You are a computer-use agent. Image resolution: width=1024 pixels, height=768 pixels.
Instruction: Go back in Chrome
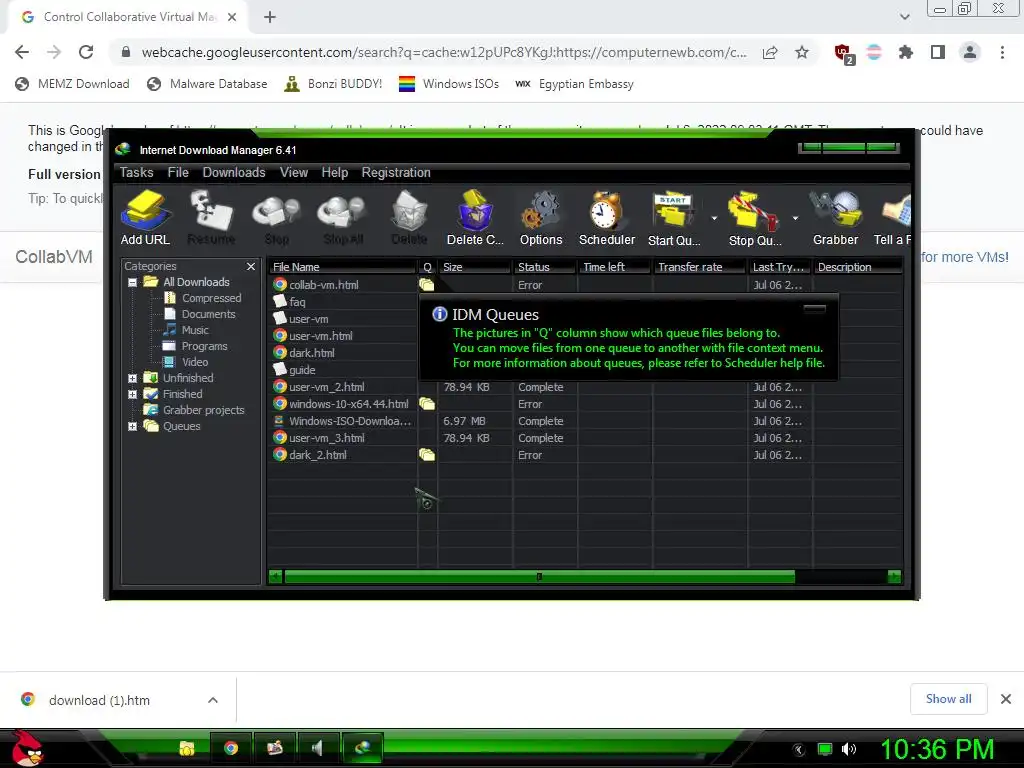click(x=22, y=52)
